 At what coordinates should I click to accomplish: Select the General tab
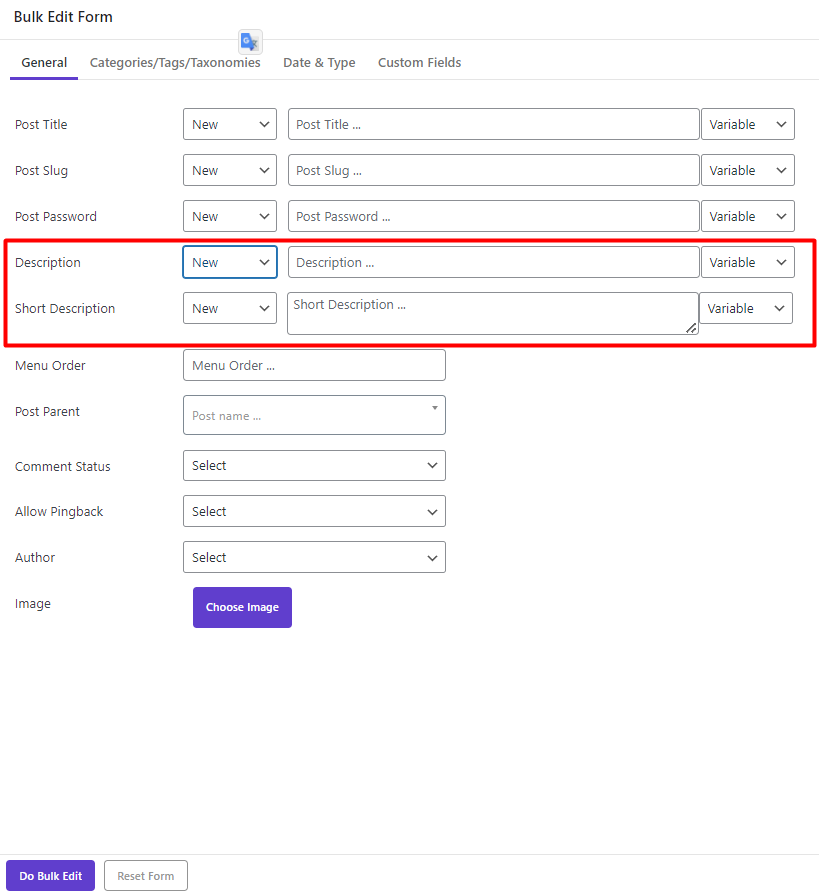(x=44, y=63)
